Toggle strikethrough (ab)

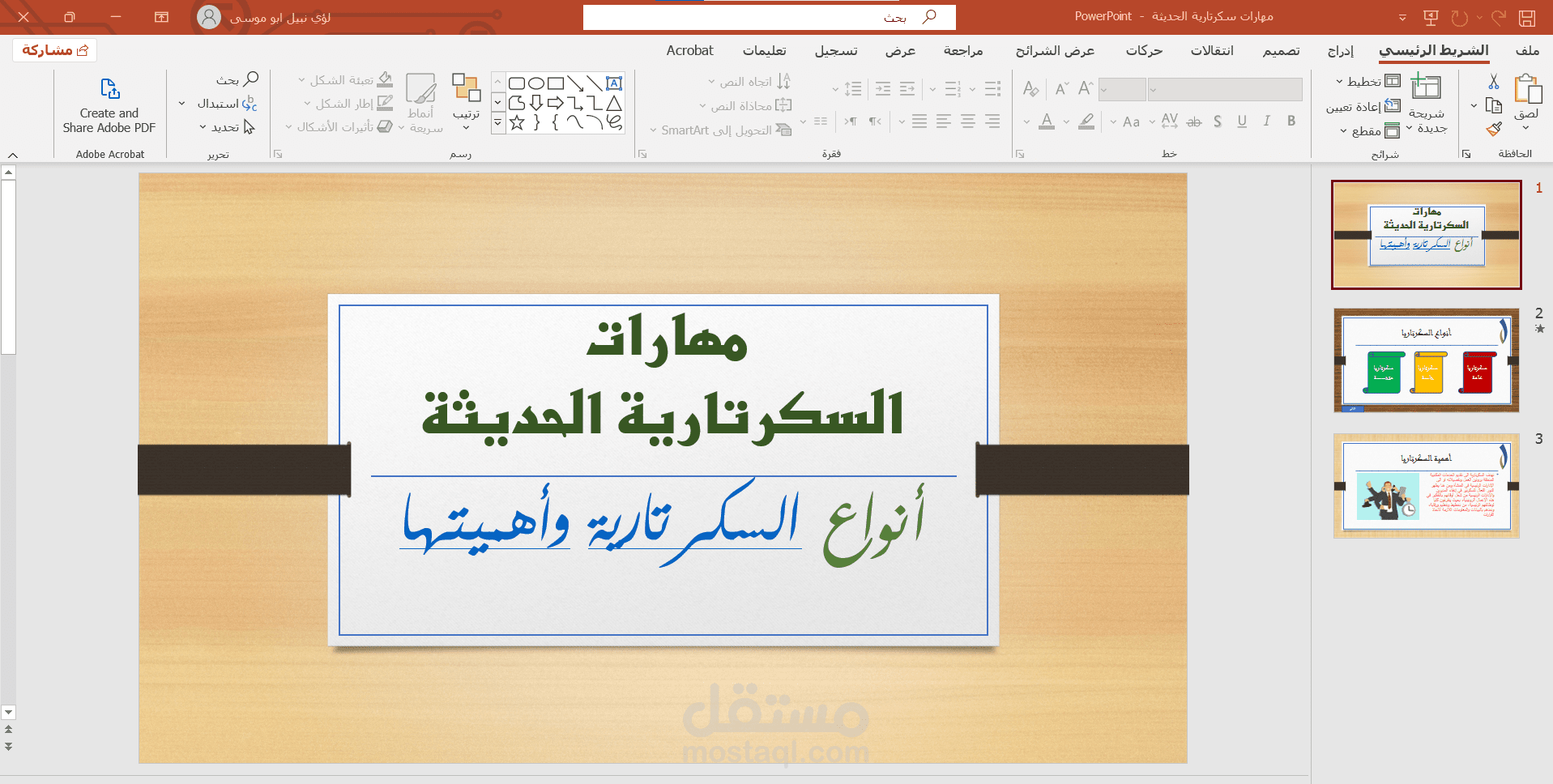pyautogui.click(x=1194, y=121)
